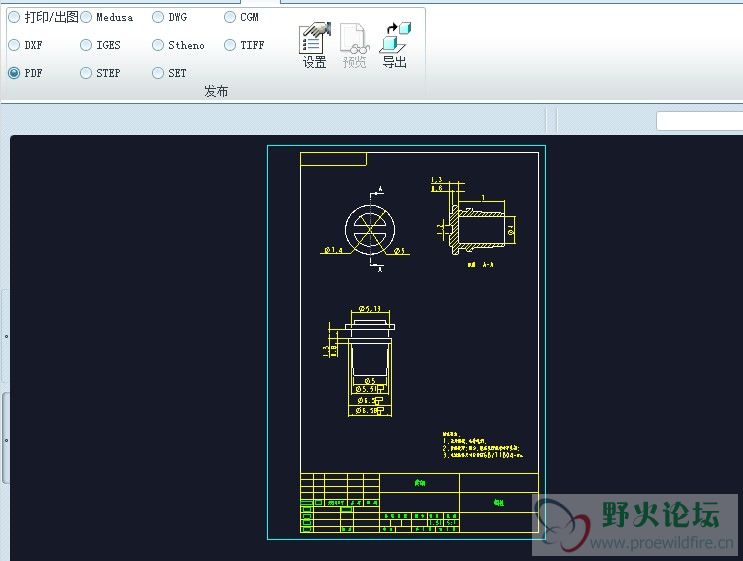743x561 pixels.
Task: Click the Ø5 dimension in circular view
Action: 399,250
